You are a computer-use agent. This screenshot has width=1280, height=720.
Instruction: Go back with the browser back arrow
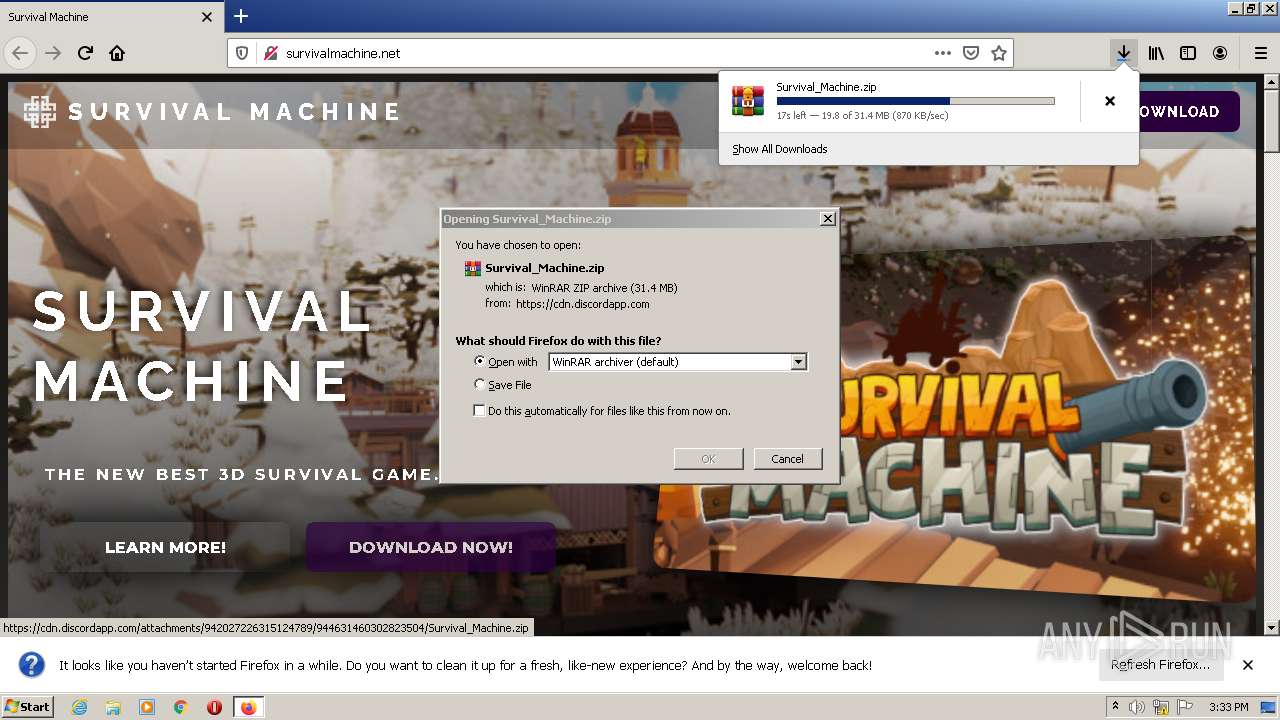(20, 53)
